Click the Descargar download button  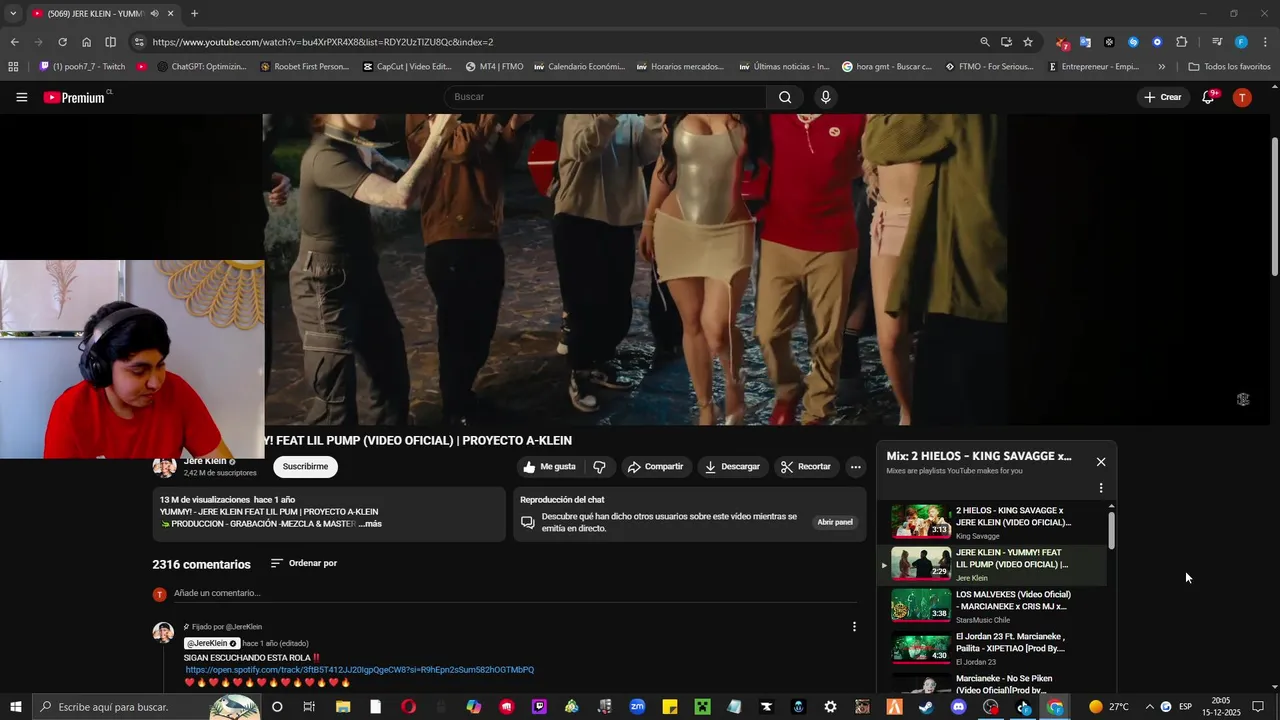pos(732,467)
